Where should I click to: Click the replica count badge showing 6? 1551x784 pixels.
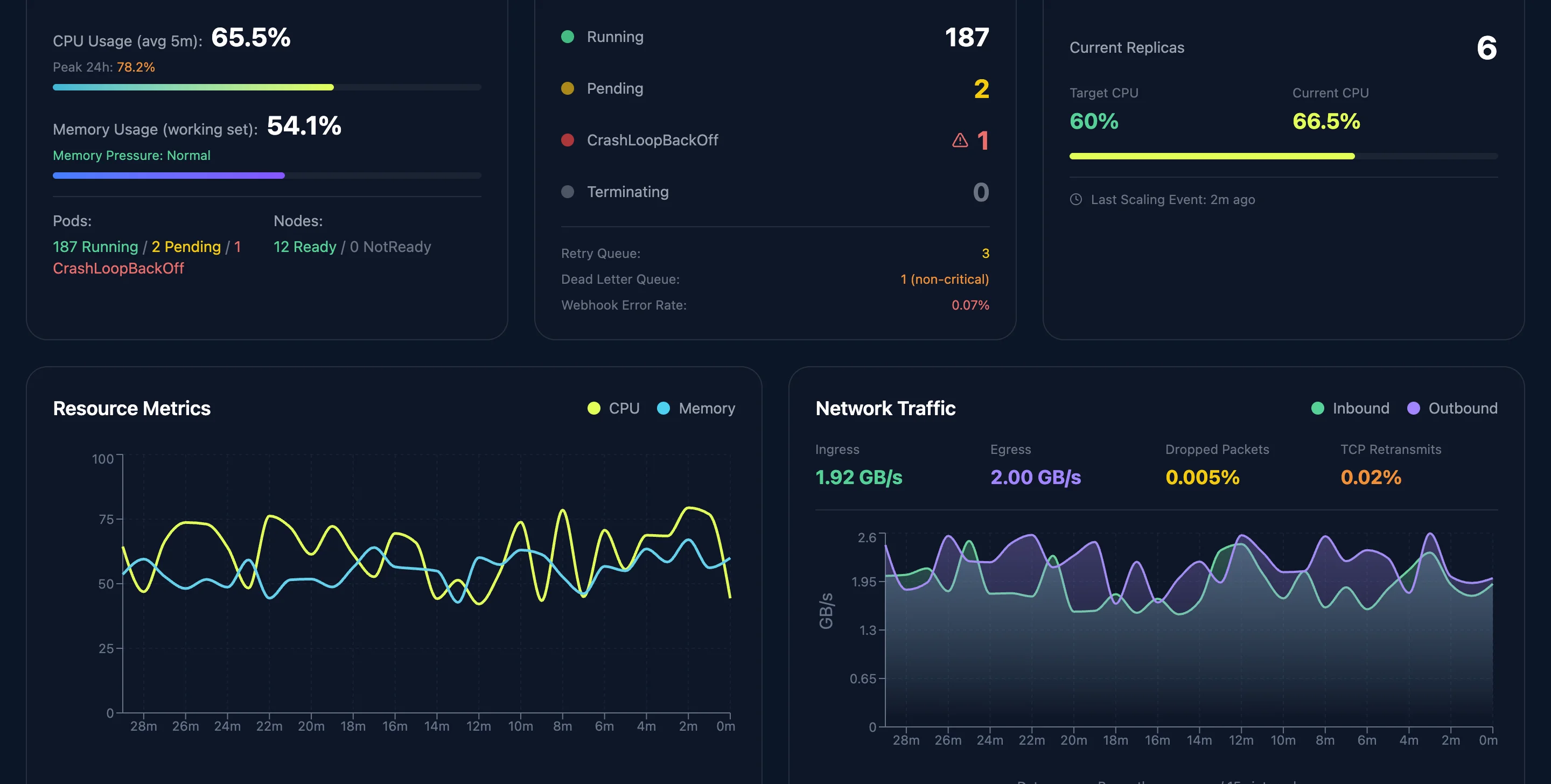pyautogui.click(x=1486, y=48)
